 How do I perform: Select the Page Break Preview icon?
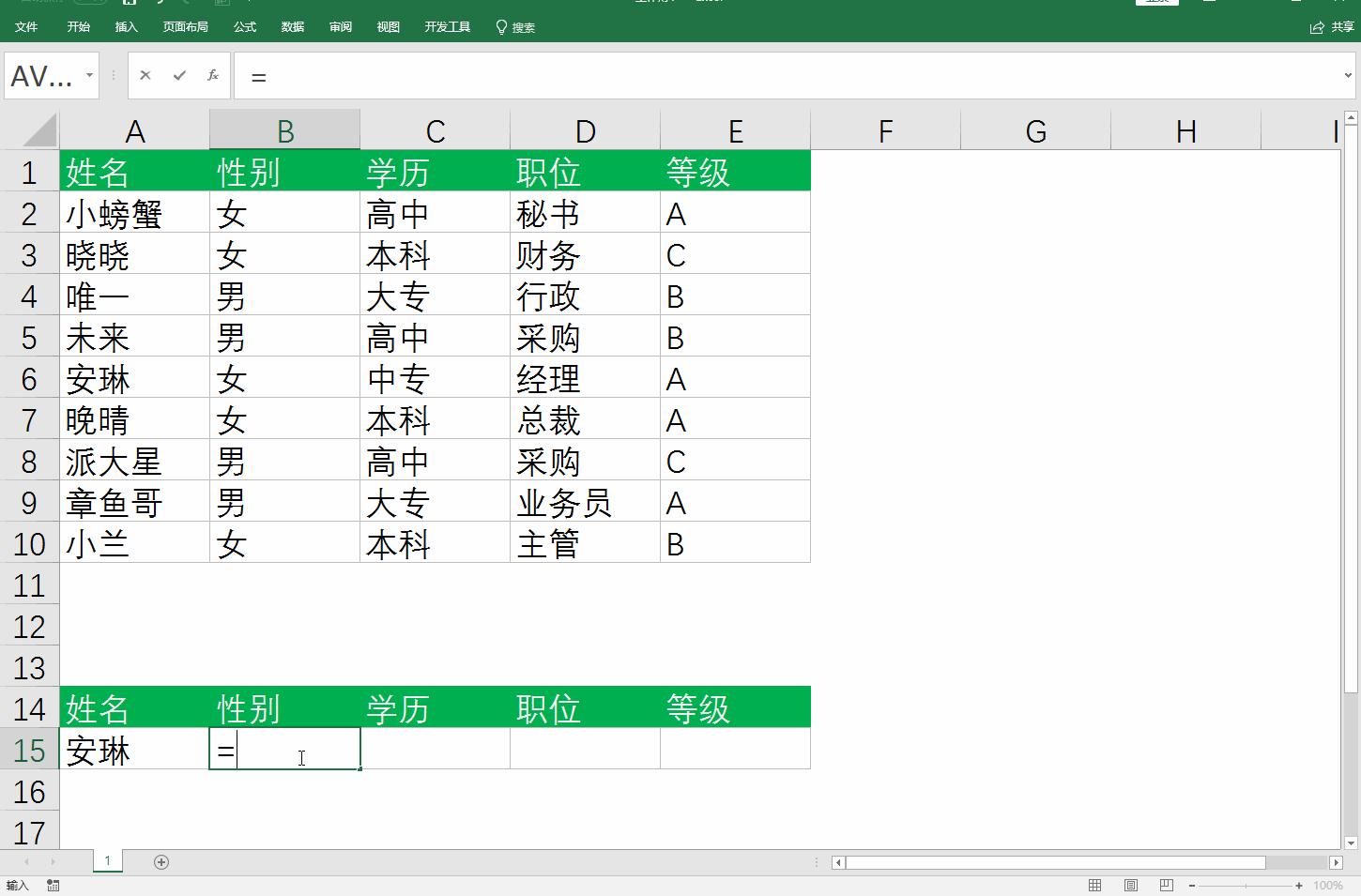(1164, 884)
